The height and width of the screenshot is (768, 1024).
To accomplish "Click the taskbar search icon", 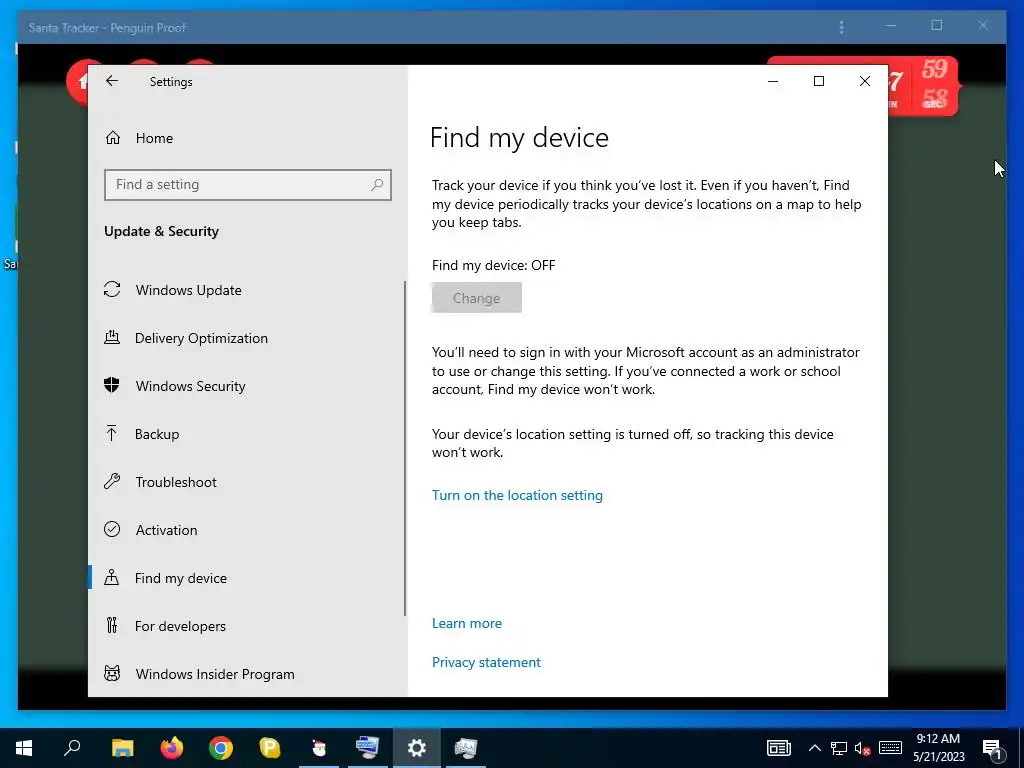I will [x=72, y=748].
